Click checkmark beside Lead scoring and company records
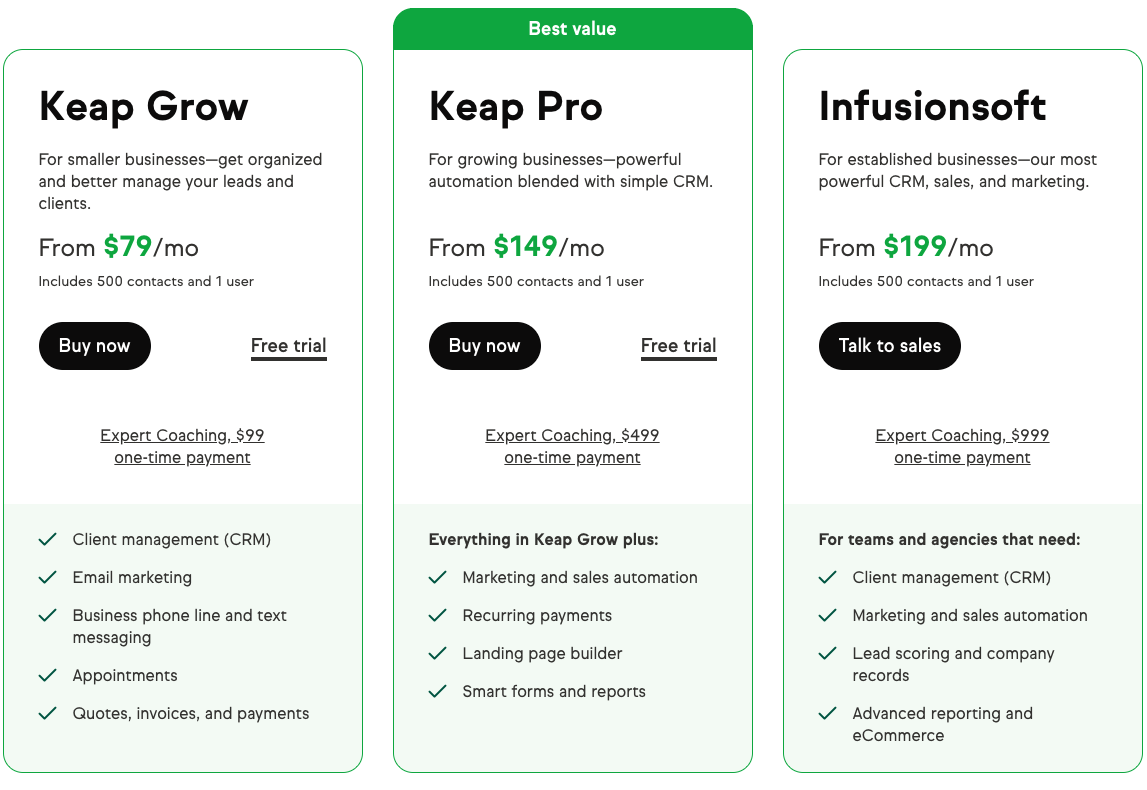This screenshot has width=1147, height=790. [827, 654]
